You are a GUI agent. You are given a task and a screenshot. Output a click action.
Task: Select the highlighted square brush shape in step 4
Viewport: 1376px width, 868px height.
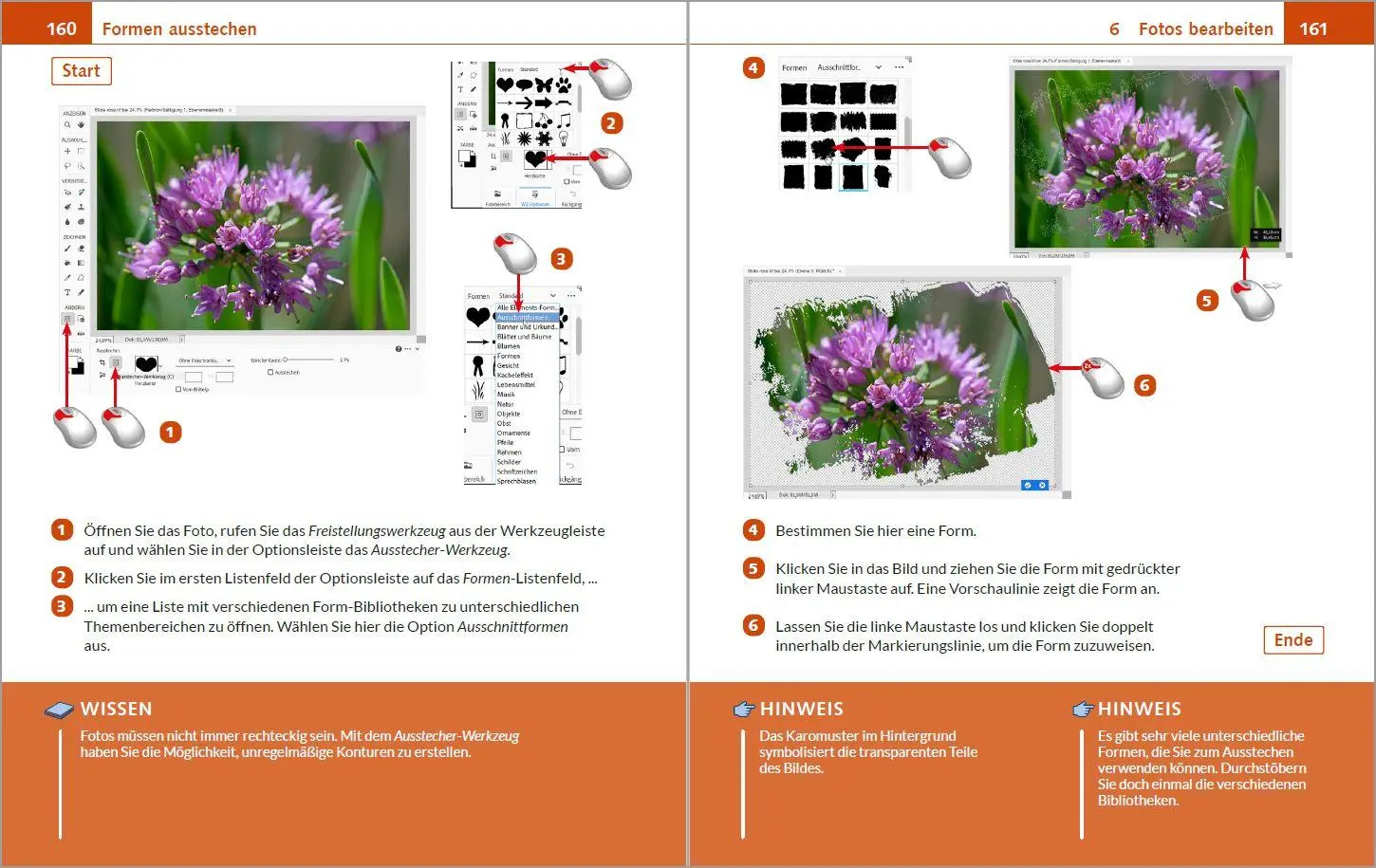853,176
